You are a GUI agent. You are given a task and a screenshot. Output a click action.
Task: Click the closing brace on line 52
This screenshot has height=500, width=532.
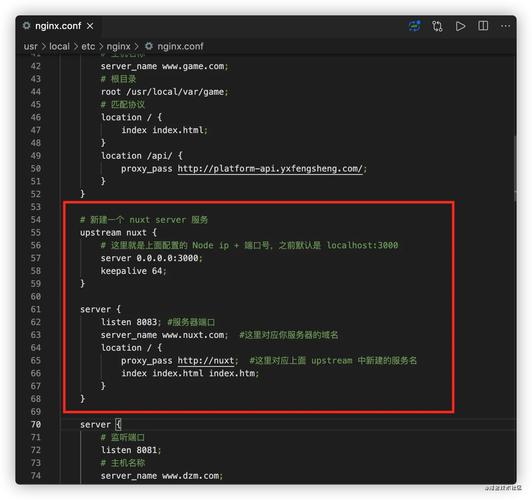coord(82,194)
